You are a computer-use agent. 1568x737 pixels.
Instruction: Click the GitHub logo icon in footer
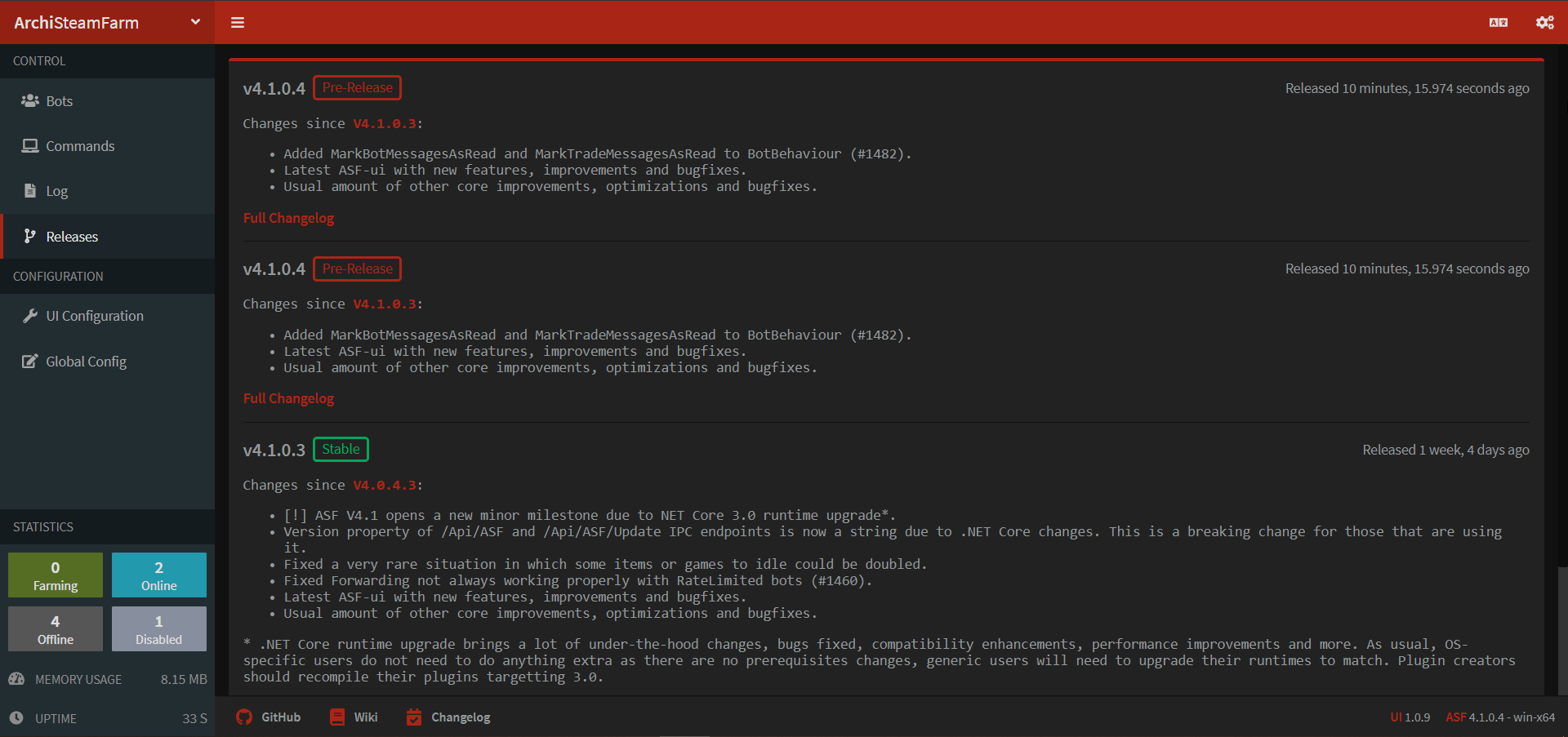[x=244, y=717]
